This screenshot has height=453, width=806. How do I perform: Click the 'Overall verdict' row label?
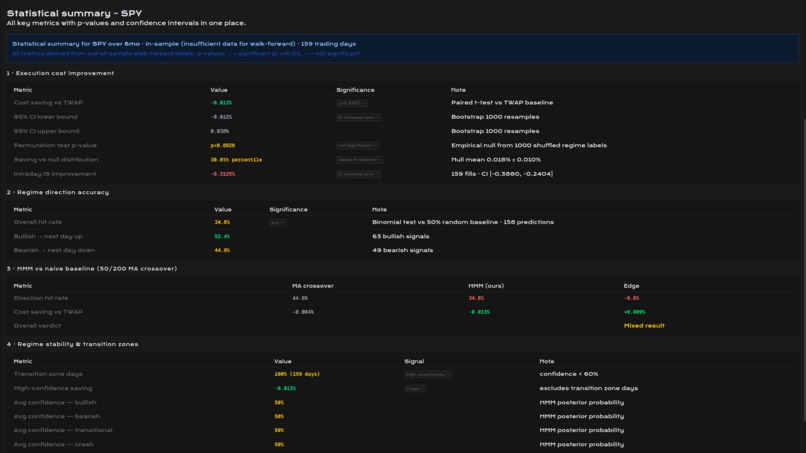coord(37,326)
